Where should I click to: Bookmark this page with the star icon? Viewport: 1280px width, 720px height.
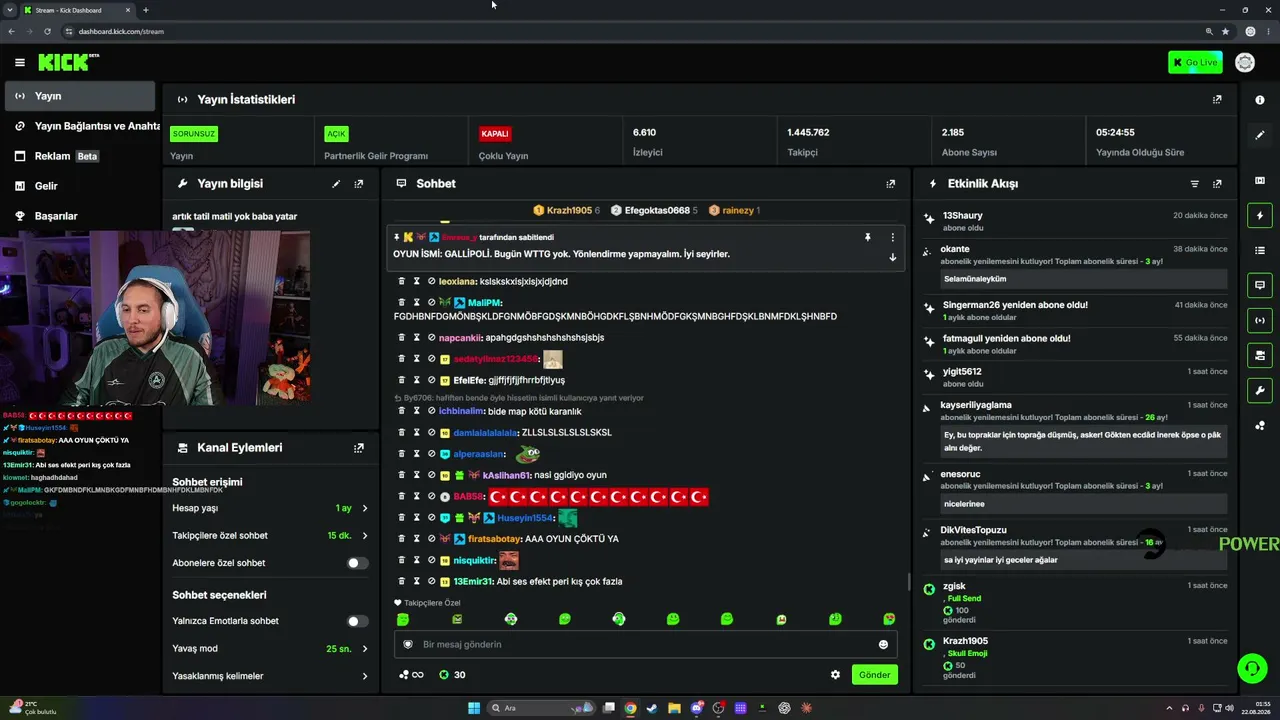tap(1225, 31)
